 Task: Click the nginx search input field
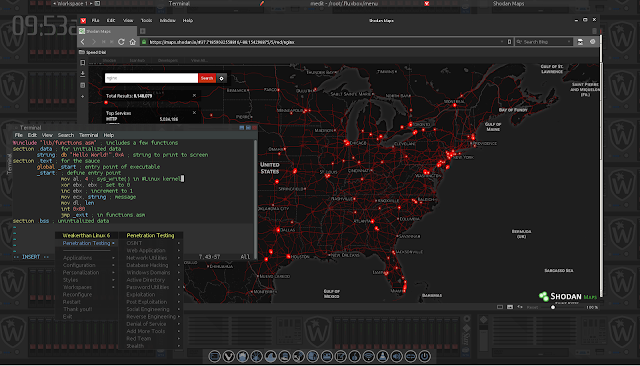pos(151,78)
